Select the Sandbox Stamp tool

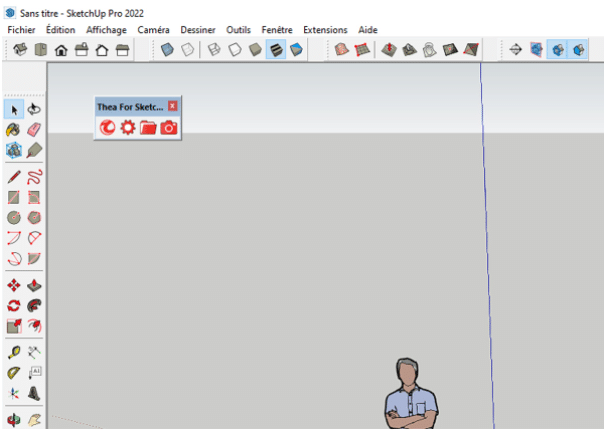click(x=409, y=49)
